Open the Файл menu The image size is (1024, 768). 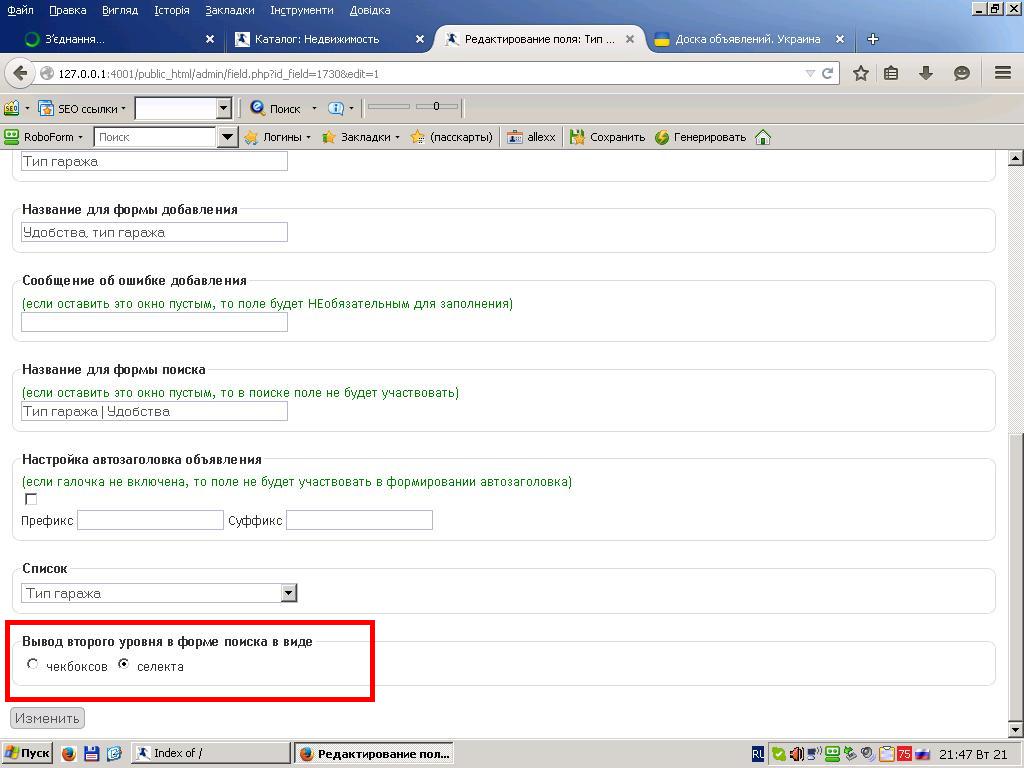(20, 10)
